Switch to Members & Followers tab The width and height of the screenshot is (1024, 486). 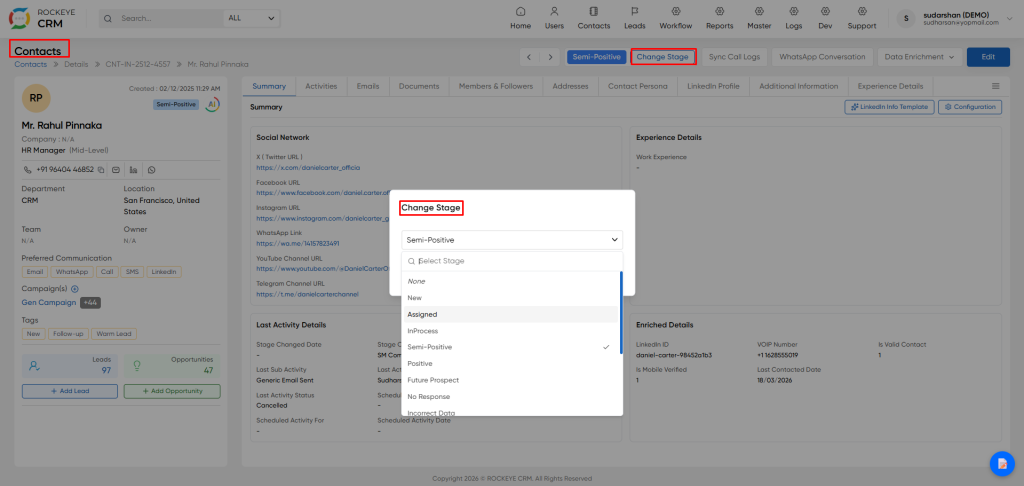pyautogui.click(x=496, y=86)
